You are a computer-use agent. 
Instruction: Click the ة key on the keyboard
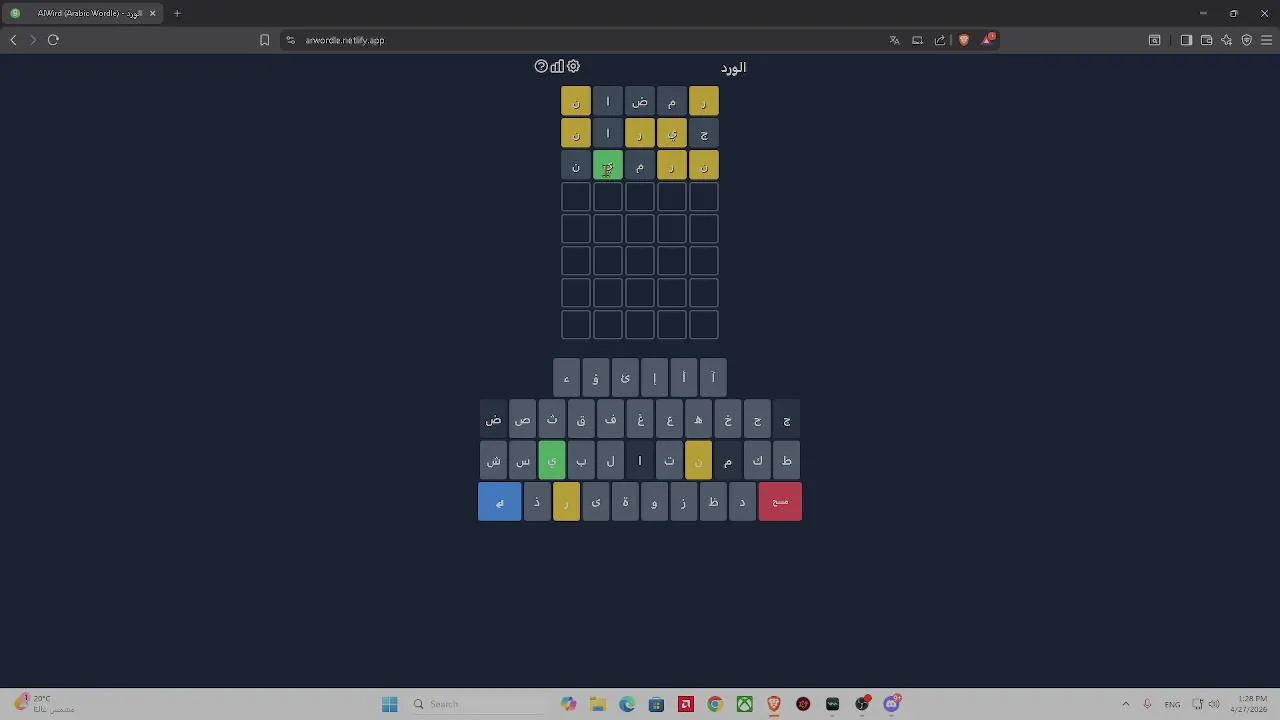(x=625, y=502)
